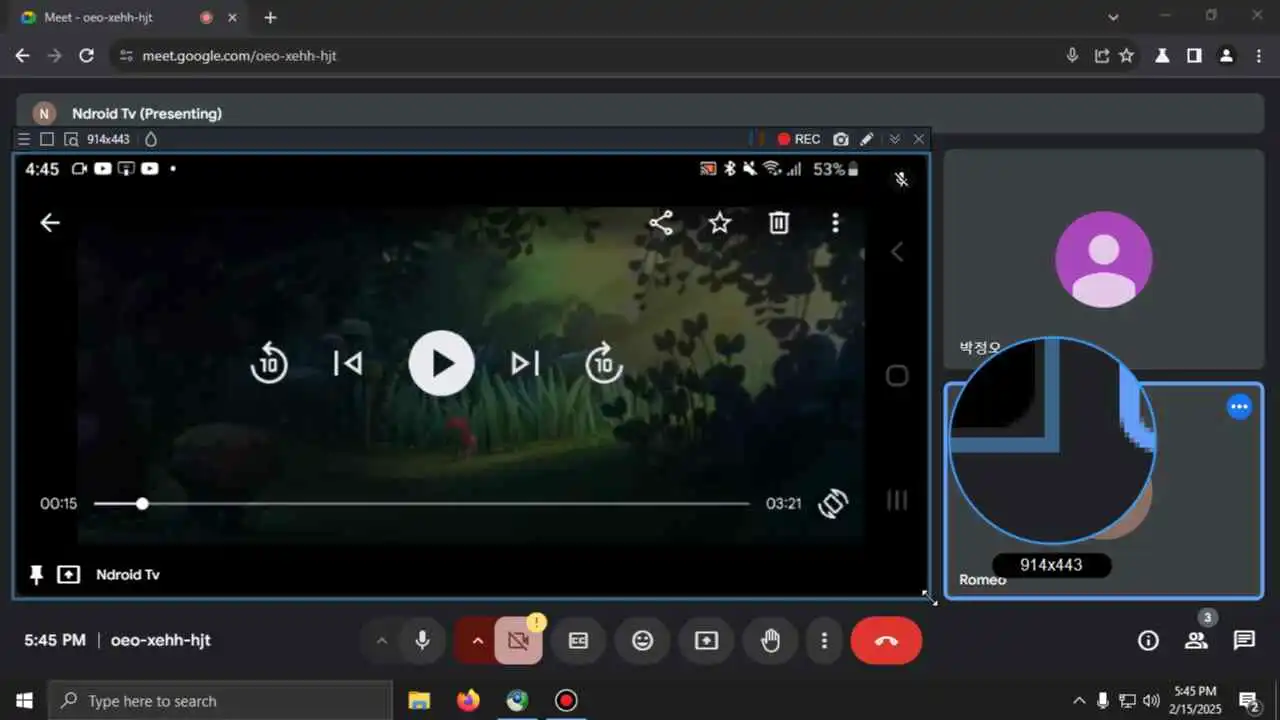The height and width of the screenshot is (720, 1280).
Task: Open more options on Romeo's tile
Action: pos(1239,407)
